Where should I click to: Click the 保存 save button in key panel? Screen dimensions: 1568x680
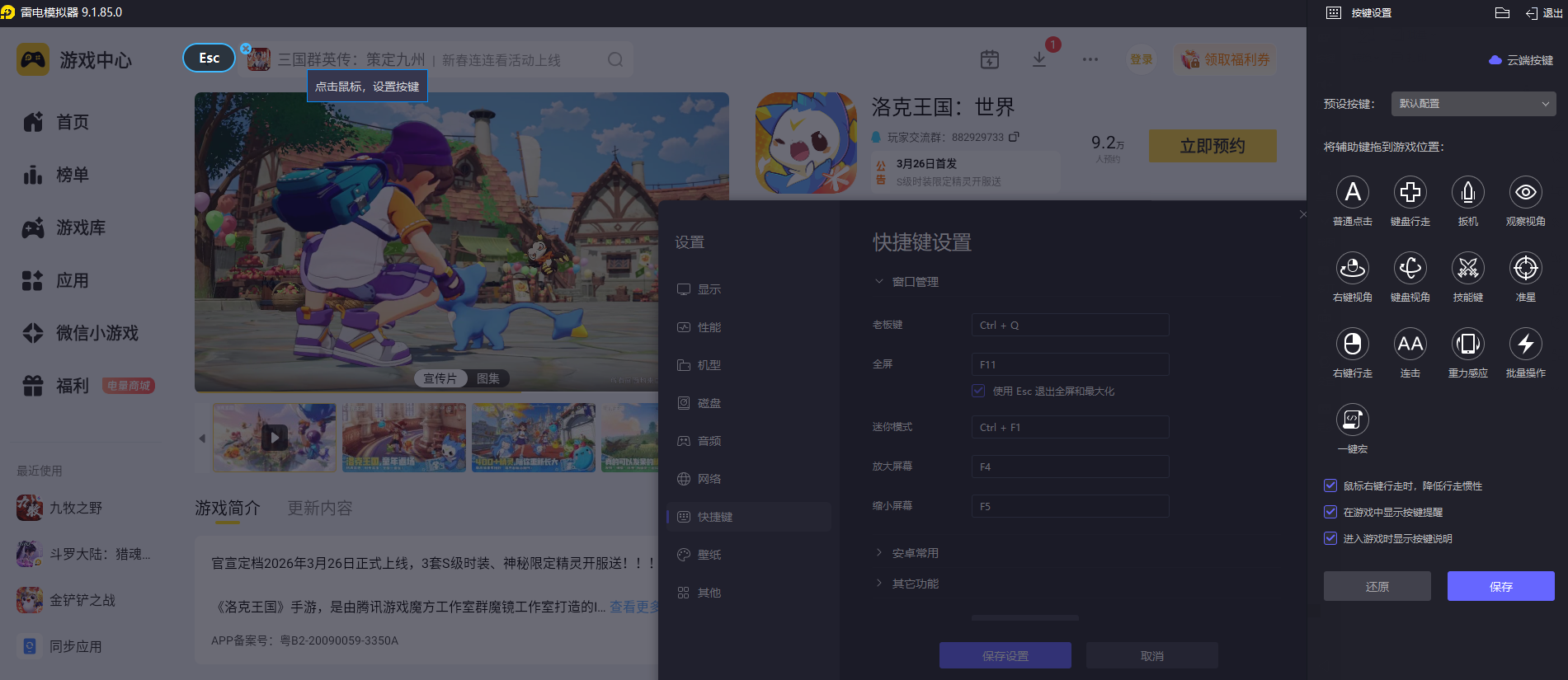1501,586
